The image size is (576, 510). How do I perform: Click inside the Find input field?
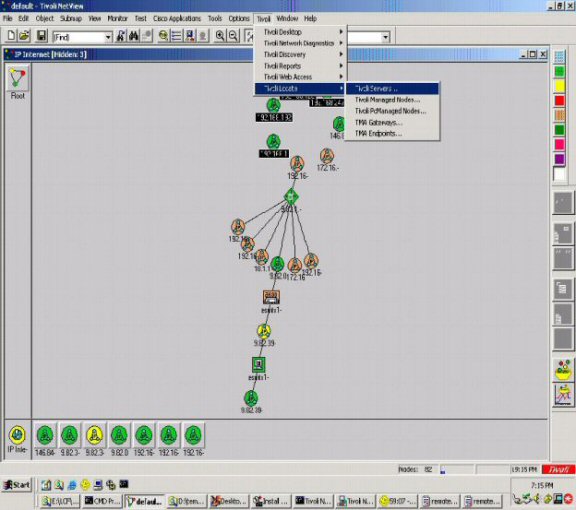click(x=79, y=37)
